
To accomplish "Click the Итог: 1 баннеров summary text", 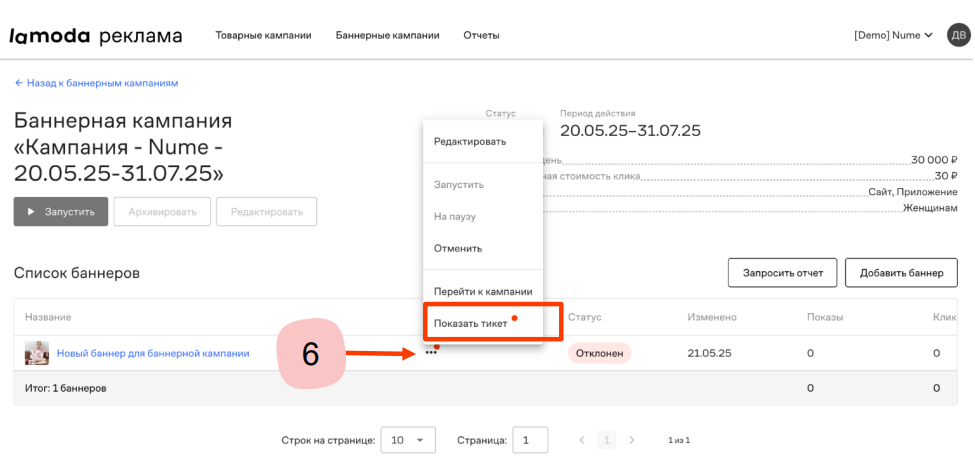I will (65, 388).
